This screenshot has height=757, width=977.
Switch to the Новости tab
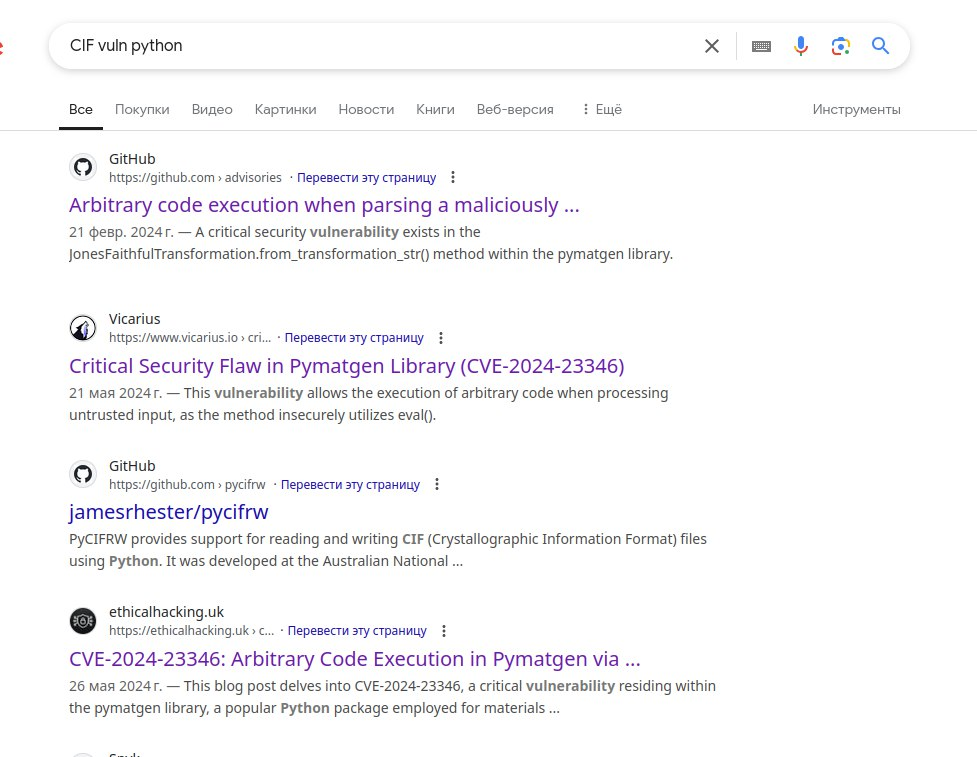tap(366, 109)
